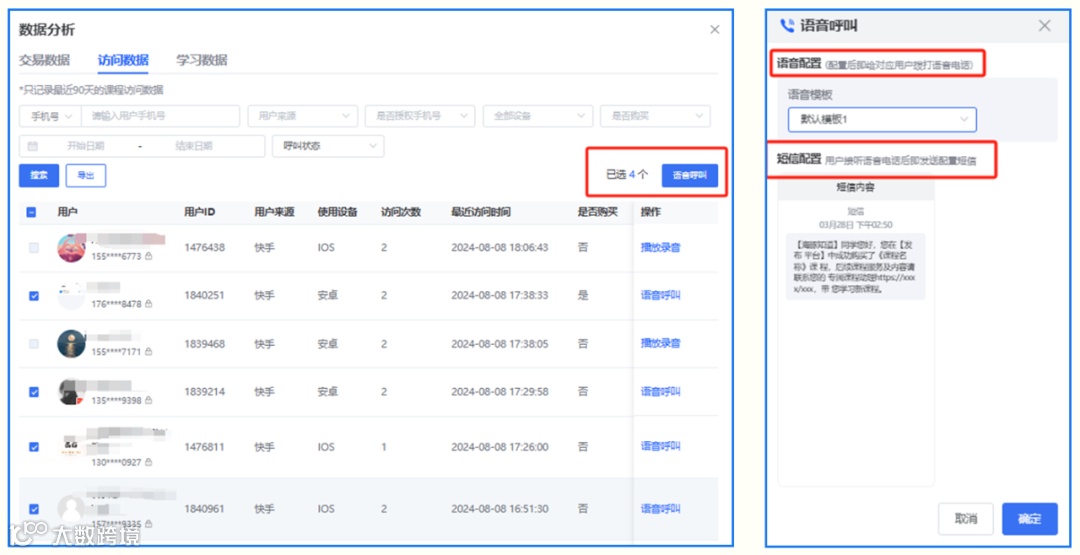Toggle the select-all checkbox in table header

(x=32, y=212)
